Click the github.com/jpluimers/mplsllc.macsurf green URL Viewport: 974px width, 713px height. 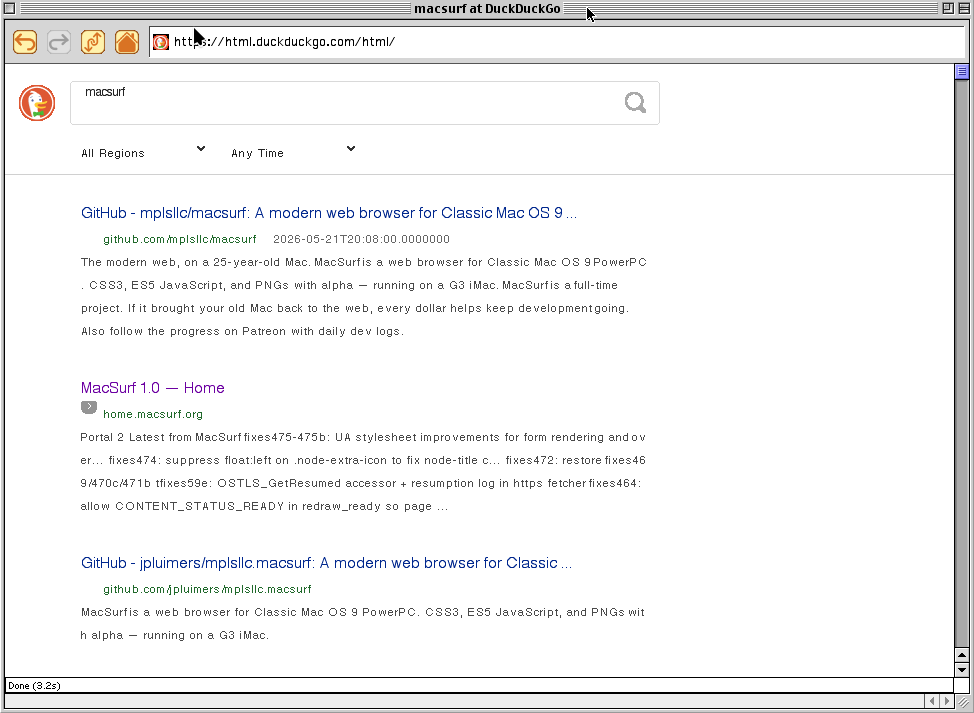point(207,589)
